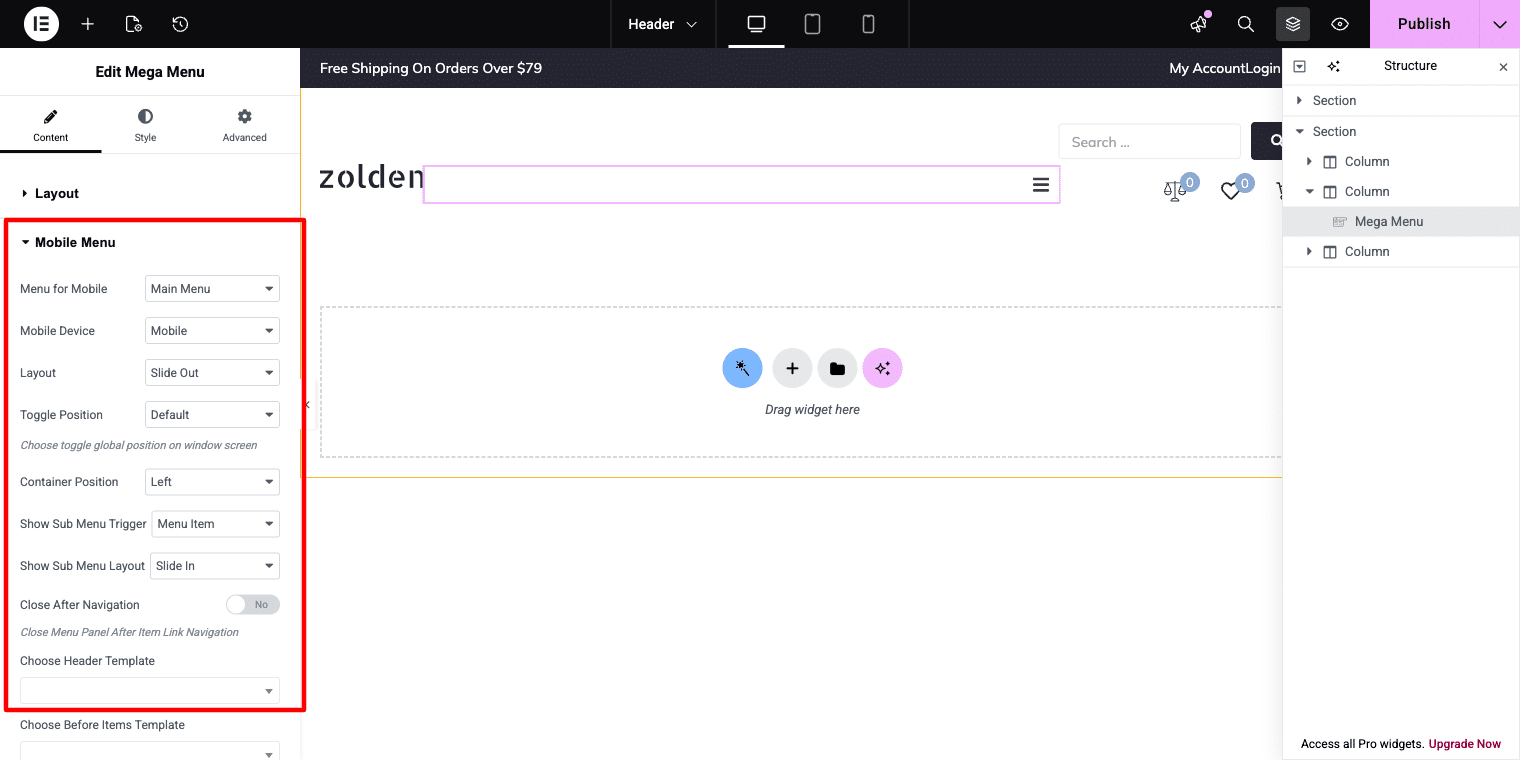Click the Add Element plus icon
This screenshot has width=1520, height=760.
tap(88, 23)
